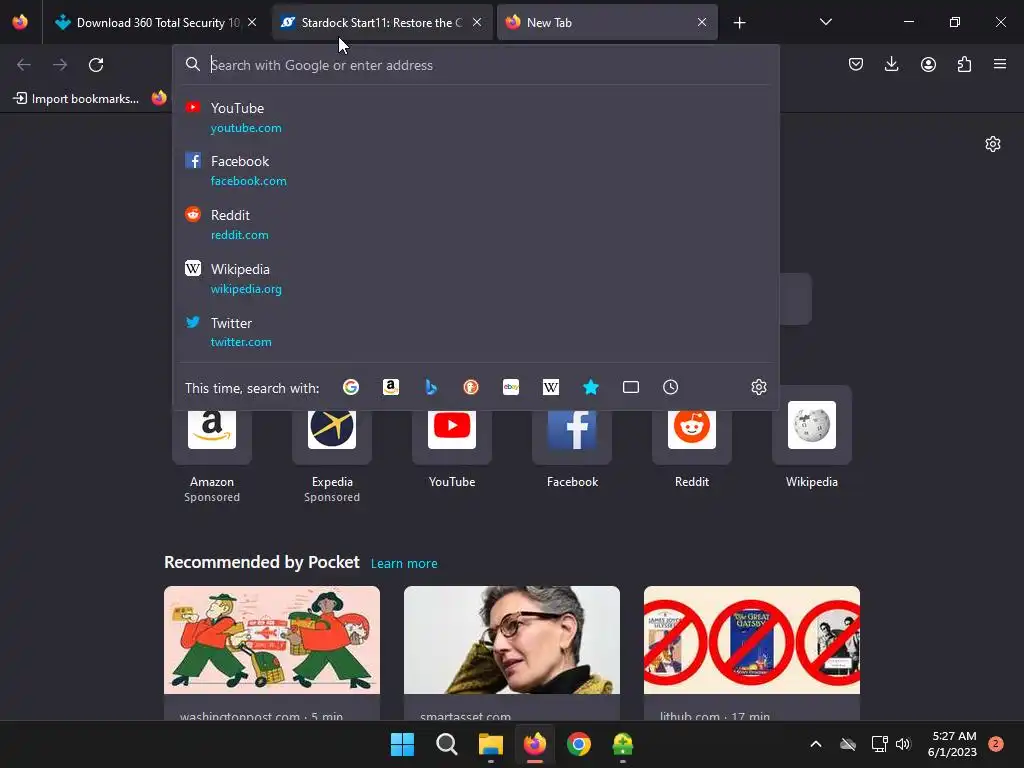
Task: Choose the Facebook suggestion in dropdown
Action: (477, 170)
